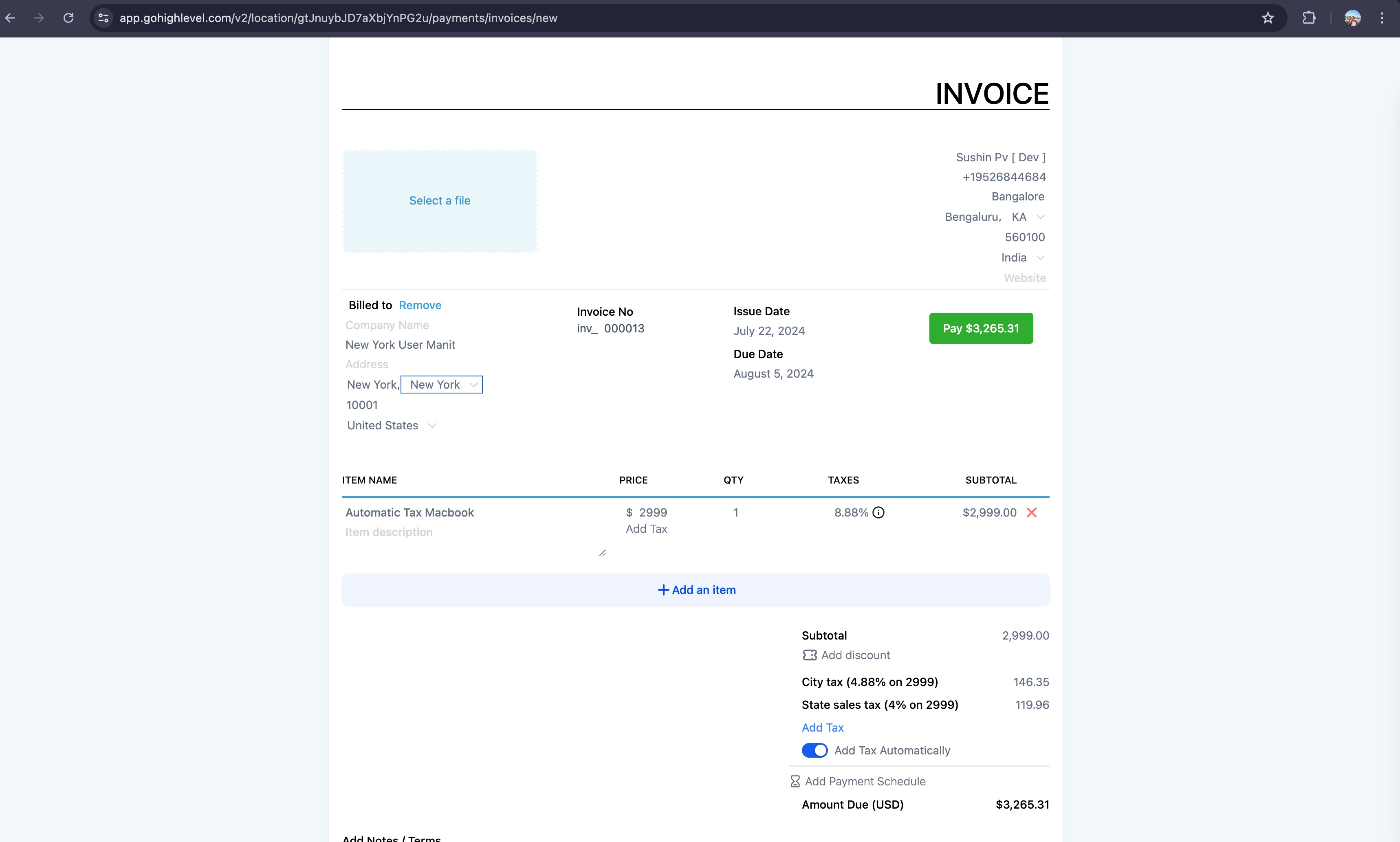Click the tax info icon beside 8.88%

pyautogui.click(x=878, y=512)
